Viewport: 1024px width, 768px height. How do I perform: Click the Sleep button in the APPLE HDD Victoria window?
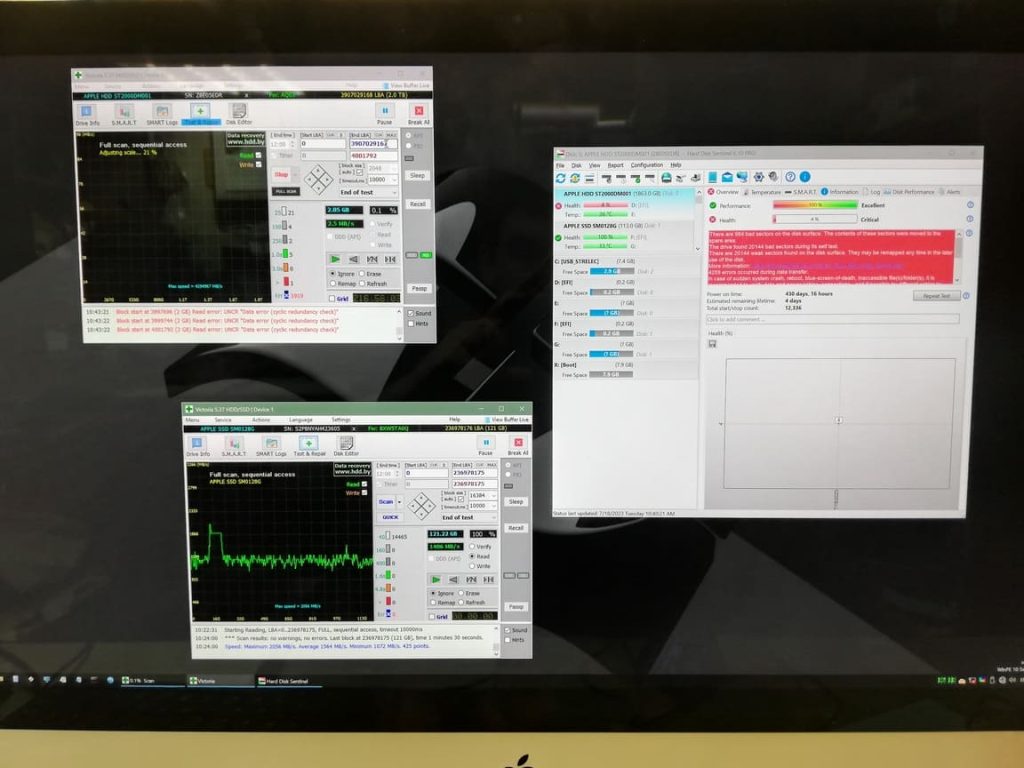(417, 176)
